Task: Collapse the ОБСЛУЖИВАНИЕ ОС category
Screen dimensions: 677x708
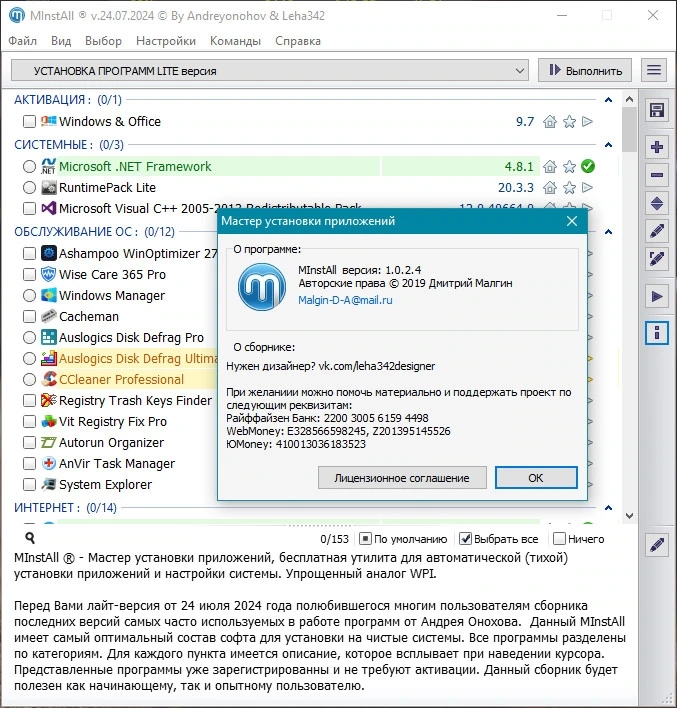Action: (608, 232)
